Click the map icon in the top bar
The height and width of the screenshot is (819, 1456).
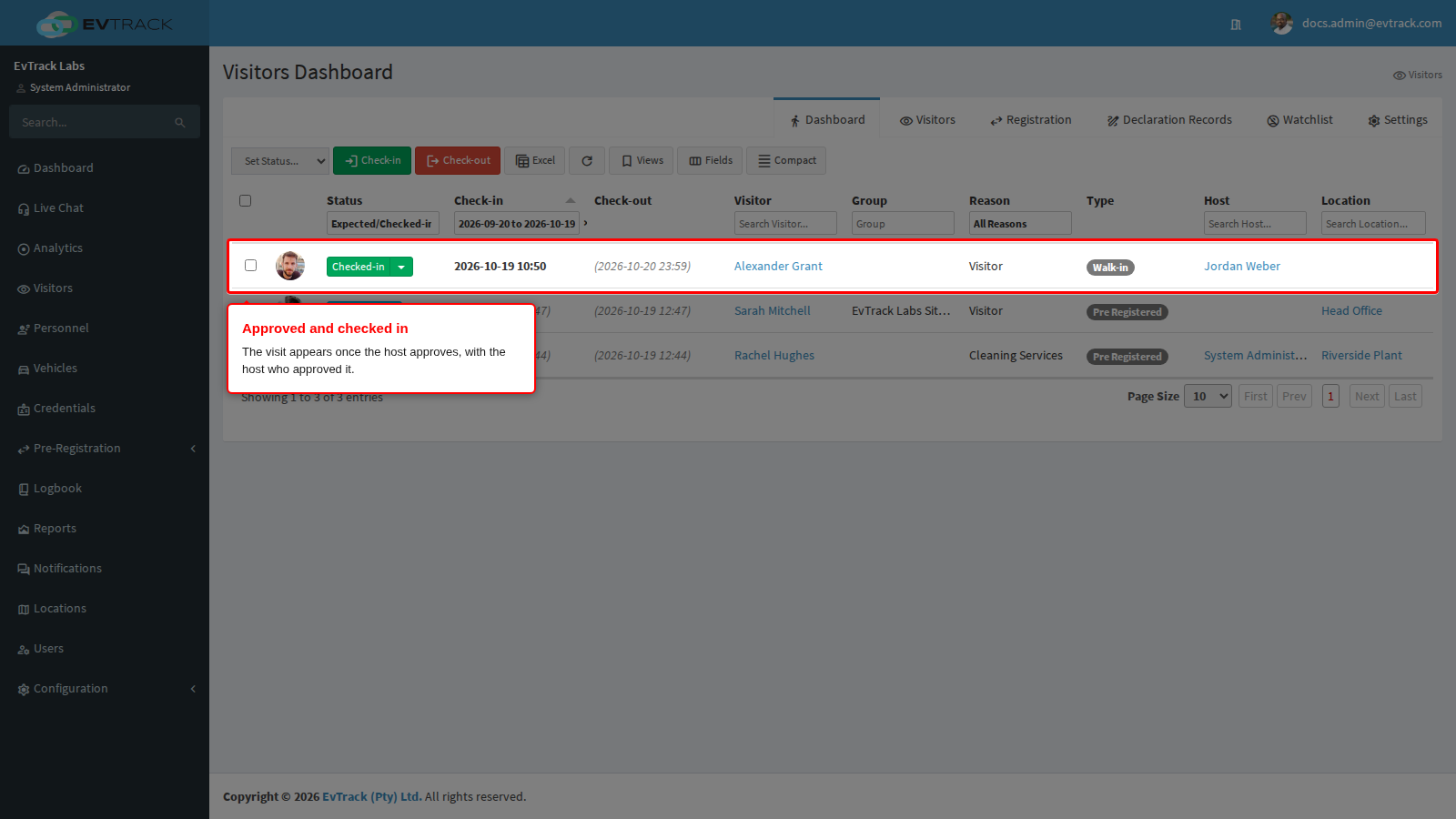click(x=1236, y=25)
